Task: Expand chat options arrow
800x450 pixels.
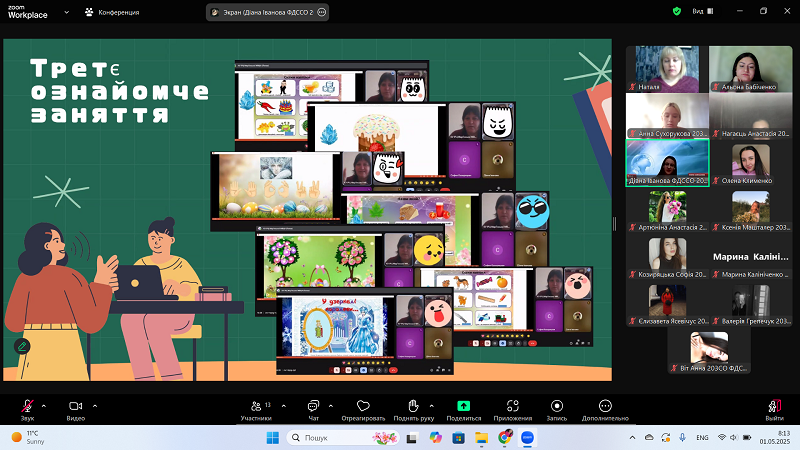Action: pos(331,406)
